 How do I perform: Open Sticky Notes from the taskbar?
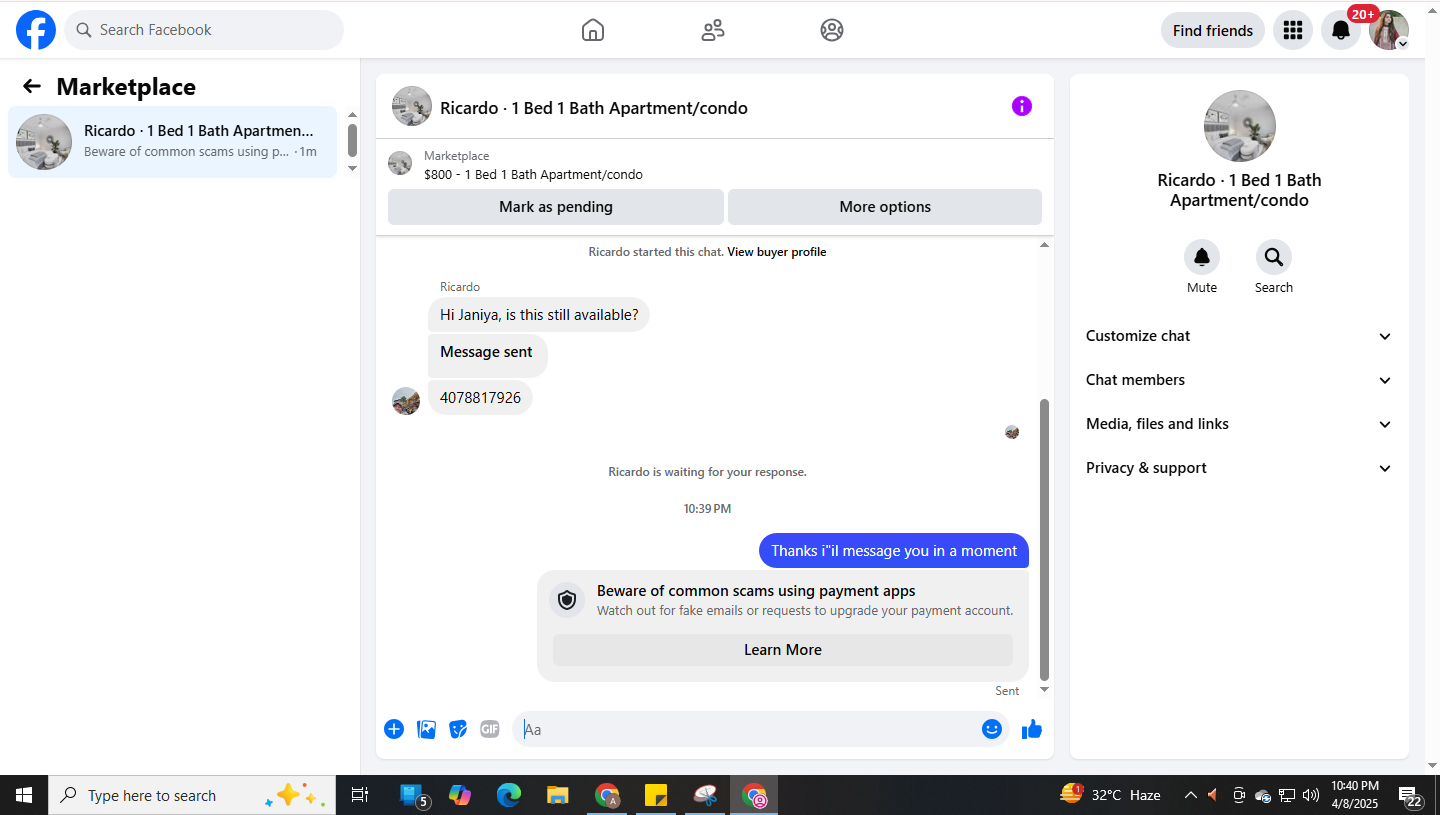point(656,795)
